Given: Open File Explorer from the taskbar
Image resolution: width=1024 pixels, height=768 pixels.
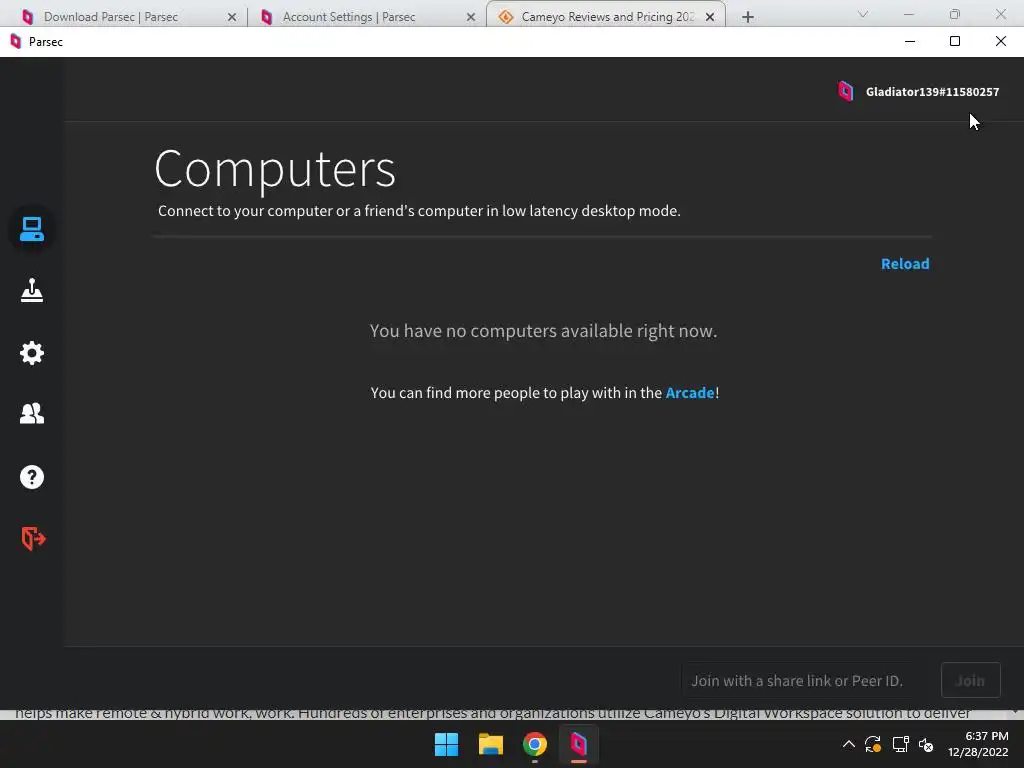Looking at the screenshot, I should 490,744.
